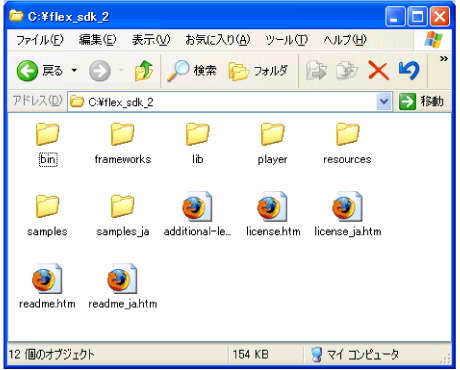
Task: Click the red X Delete toolbar icon
Action: click(x=378, y=71)
